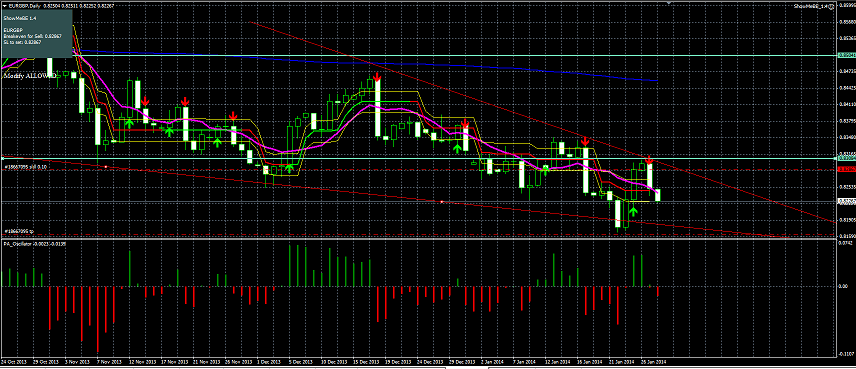
Task: Click the '5 Dec 2013' date on time axis
Action: (301, 361)
